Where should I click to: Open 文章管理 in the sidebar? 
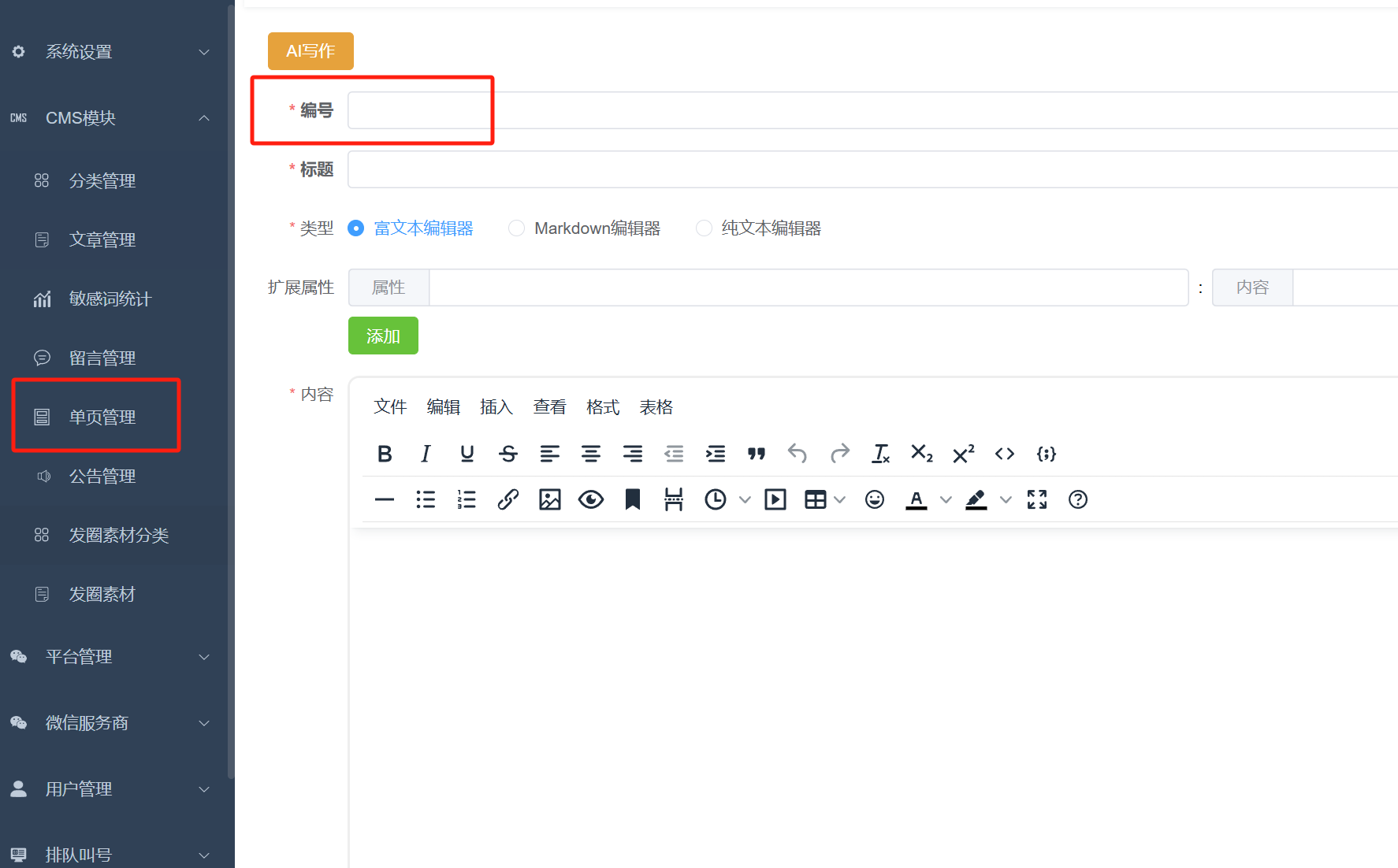[102, 239]
